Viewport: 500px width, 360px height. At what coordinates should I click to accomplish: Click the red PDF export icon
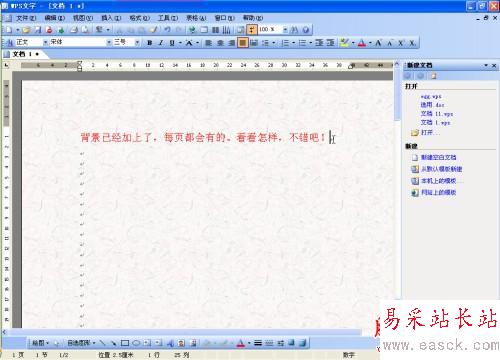tap(49, 30)
